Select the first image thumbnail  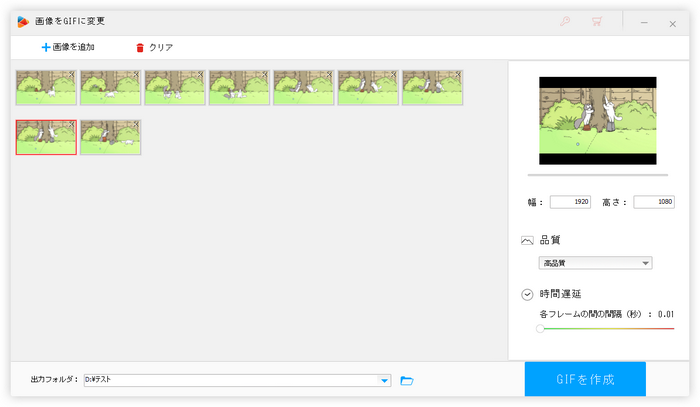click(46, 87)
